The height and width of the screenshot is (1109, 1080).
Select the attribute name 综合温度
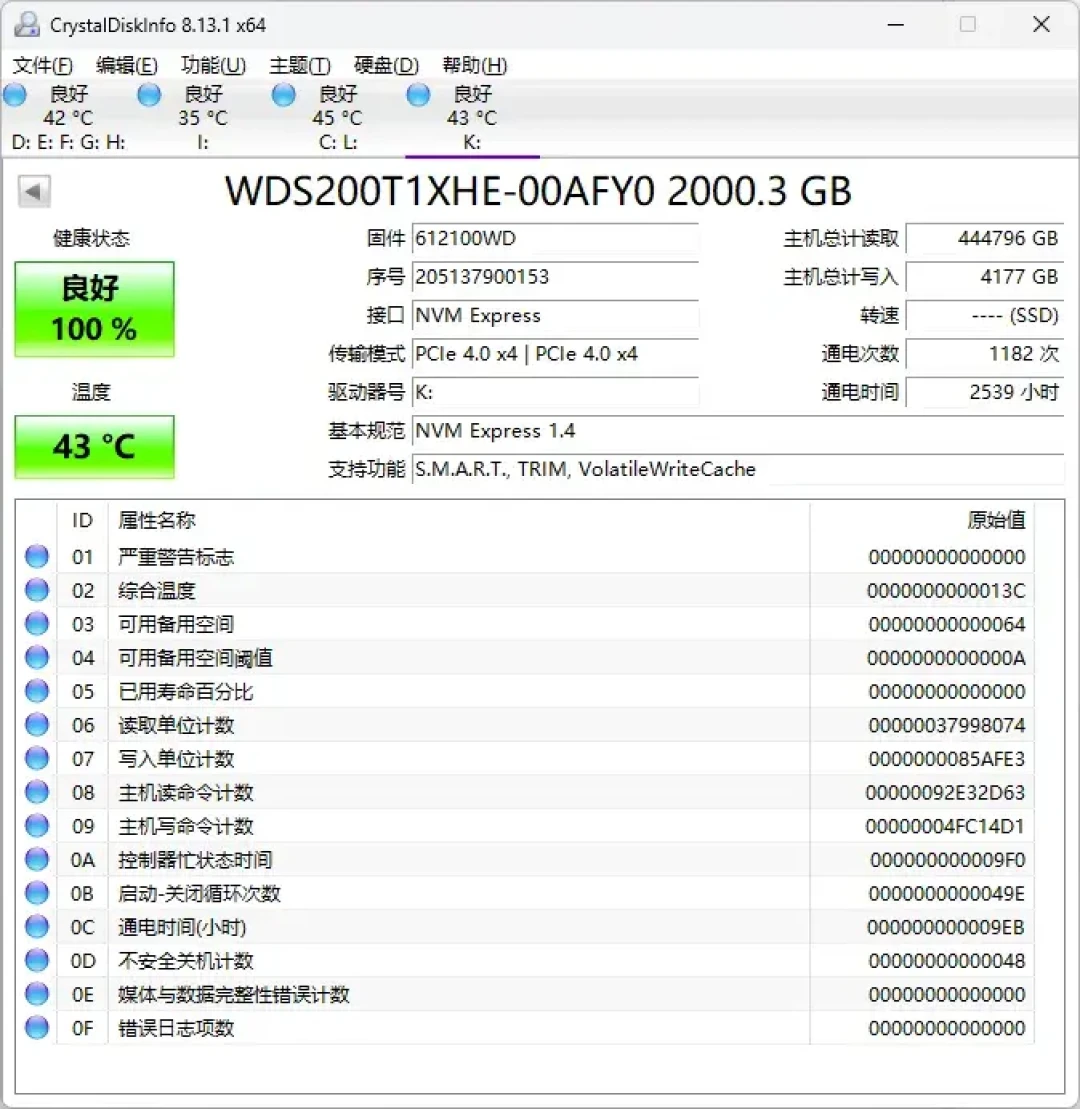tap(156, 591)
